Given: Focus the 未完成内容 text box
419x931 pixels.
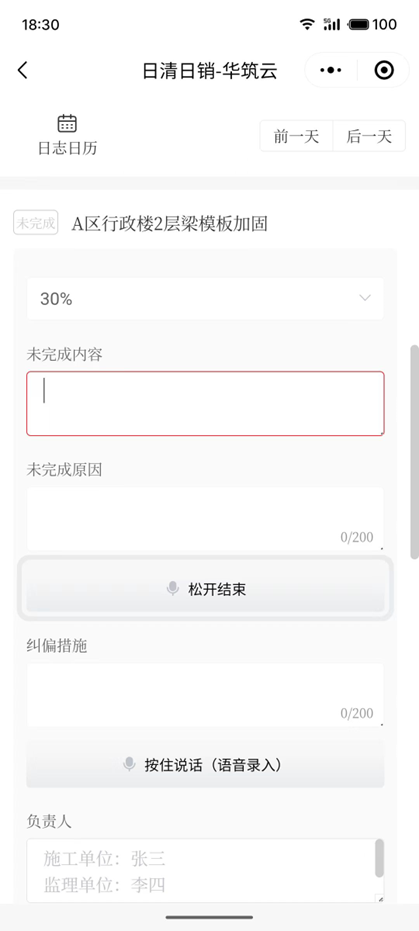Looking at the screenshot, I should 205,404.
